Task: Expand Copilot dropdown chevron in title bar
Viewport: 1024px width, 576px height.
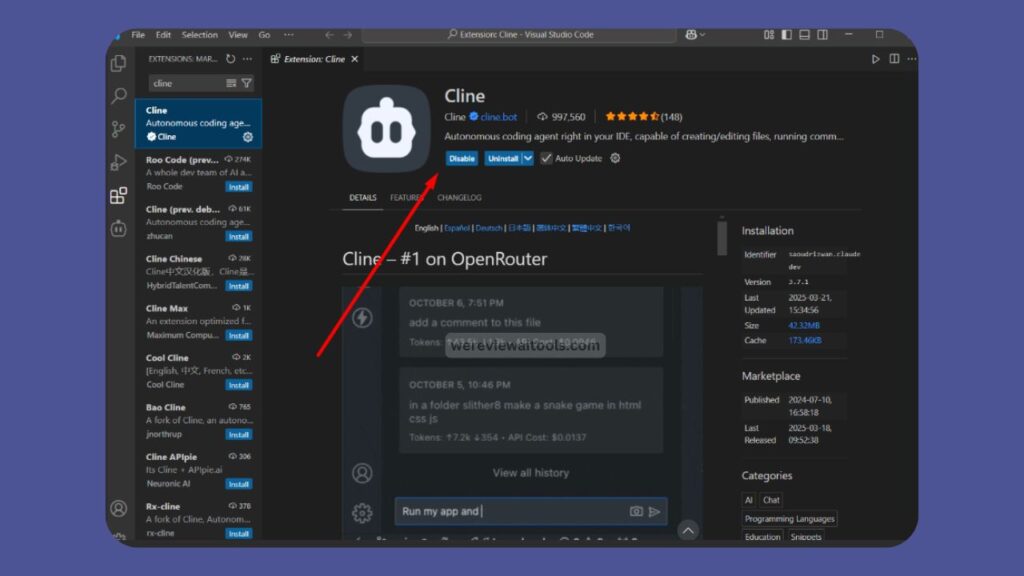Action: coord(703,35)
